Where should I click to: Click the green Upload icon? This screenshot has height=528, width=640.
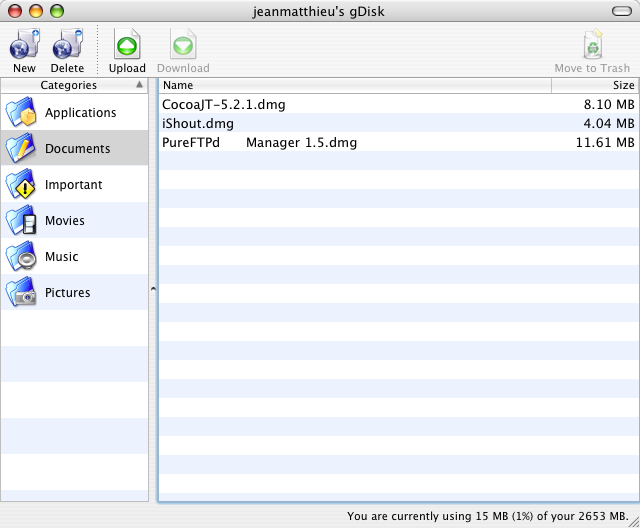click(127, 45)
